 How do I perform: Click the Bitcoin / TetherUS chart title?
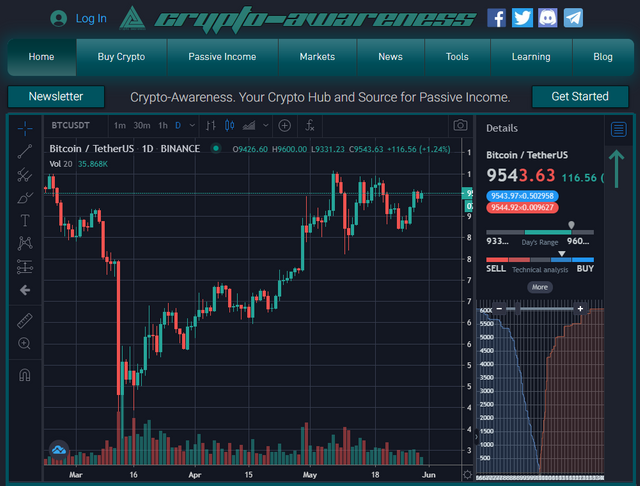124,149
